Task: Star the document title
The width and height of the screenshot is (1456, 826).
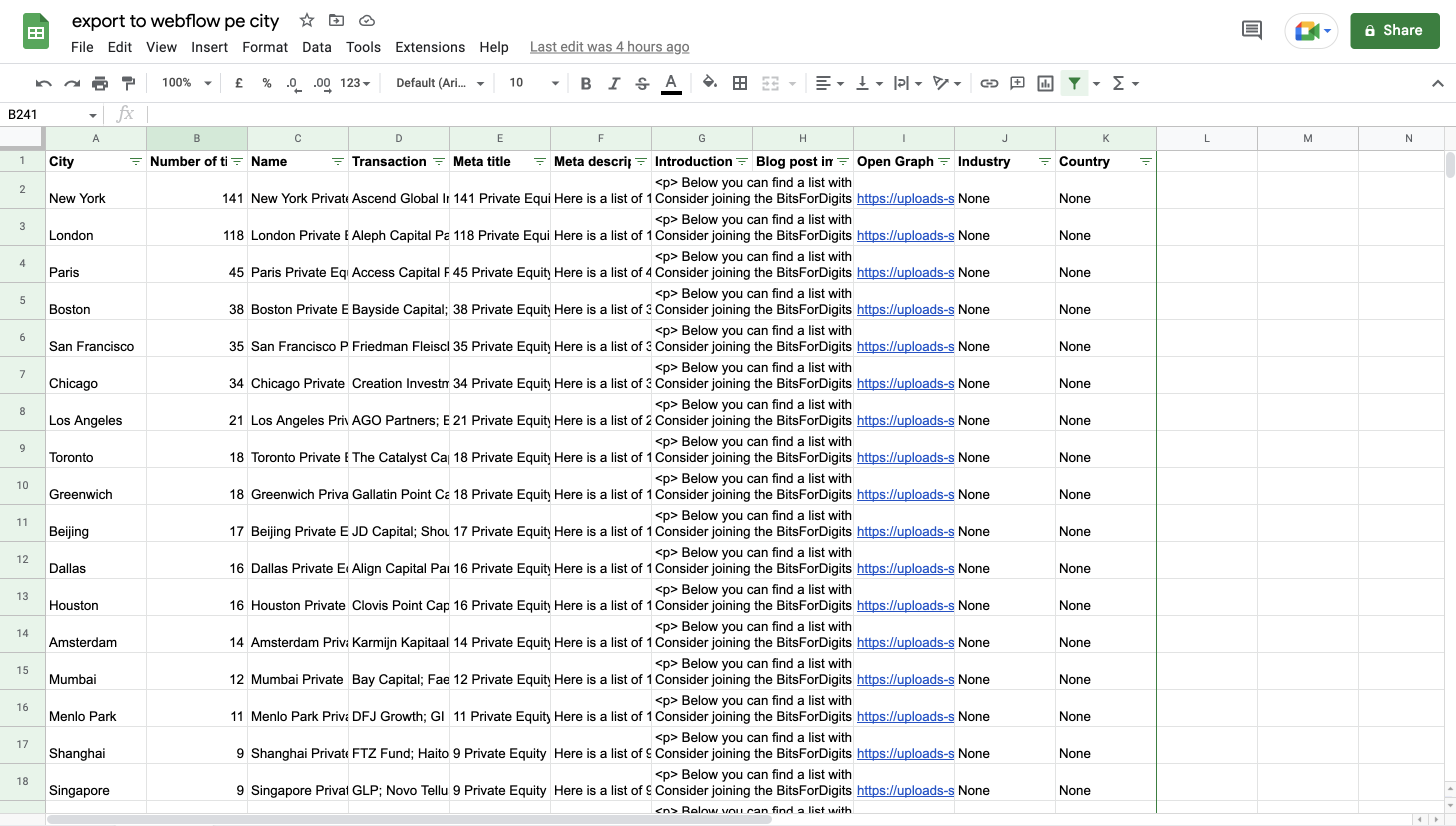Action: [x=307, y=21]
